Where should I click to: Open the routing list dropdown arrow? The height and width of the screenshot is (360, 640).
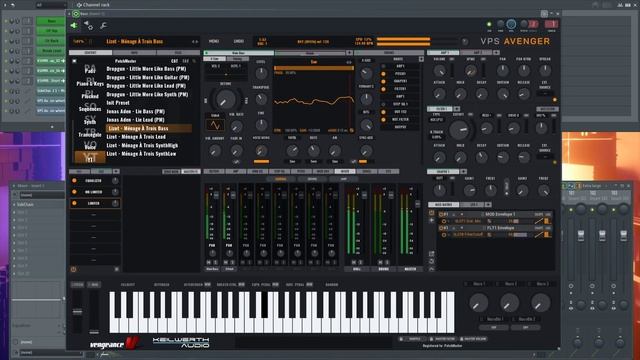tap(421, 59)
